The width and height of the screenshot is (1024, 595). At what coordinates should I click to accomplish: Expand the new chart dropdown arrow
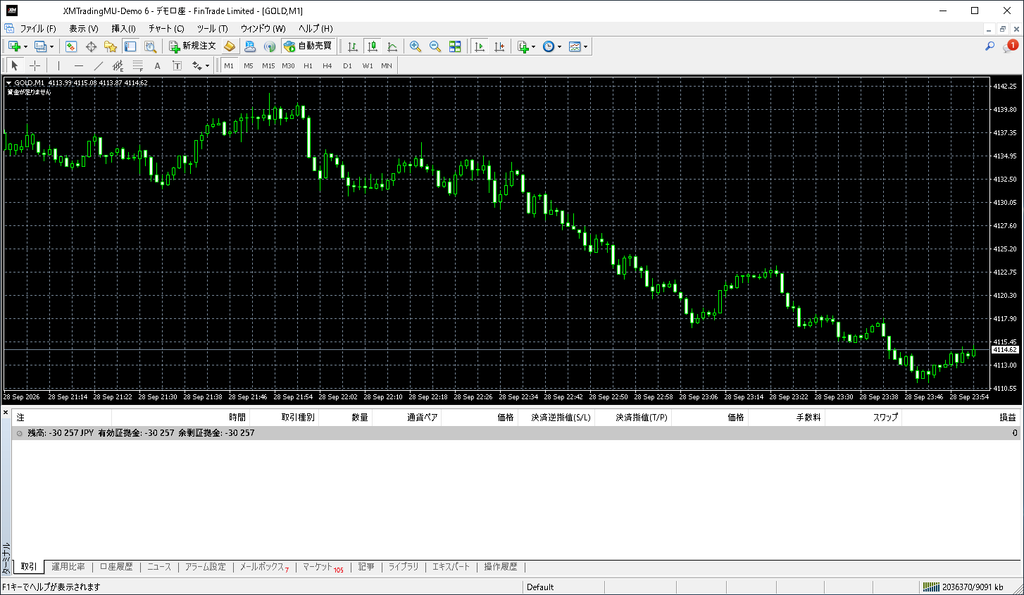tap(25, 47)
